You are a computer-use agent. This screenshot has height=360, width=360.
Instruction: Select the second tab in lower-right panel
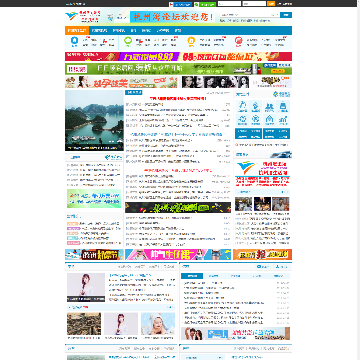(213, 276)
